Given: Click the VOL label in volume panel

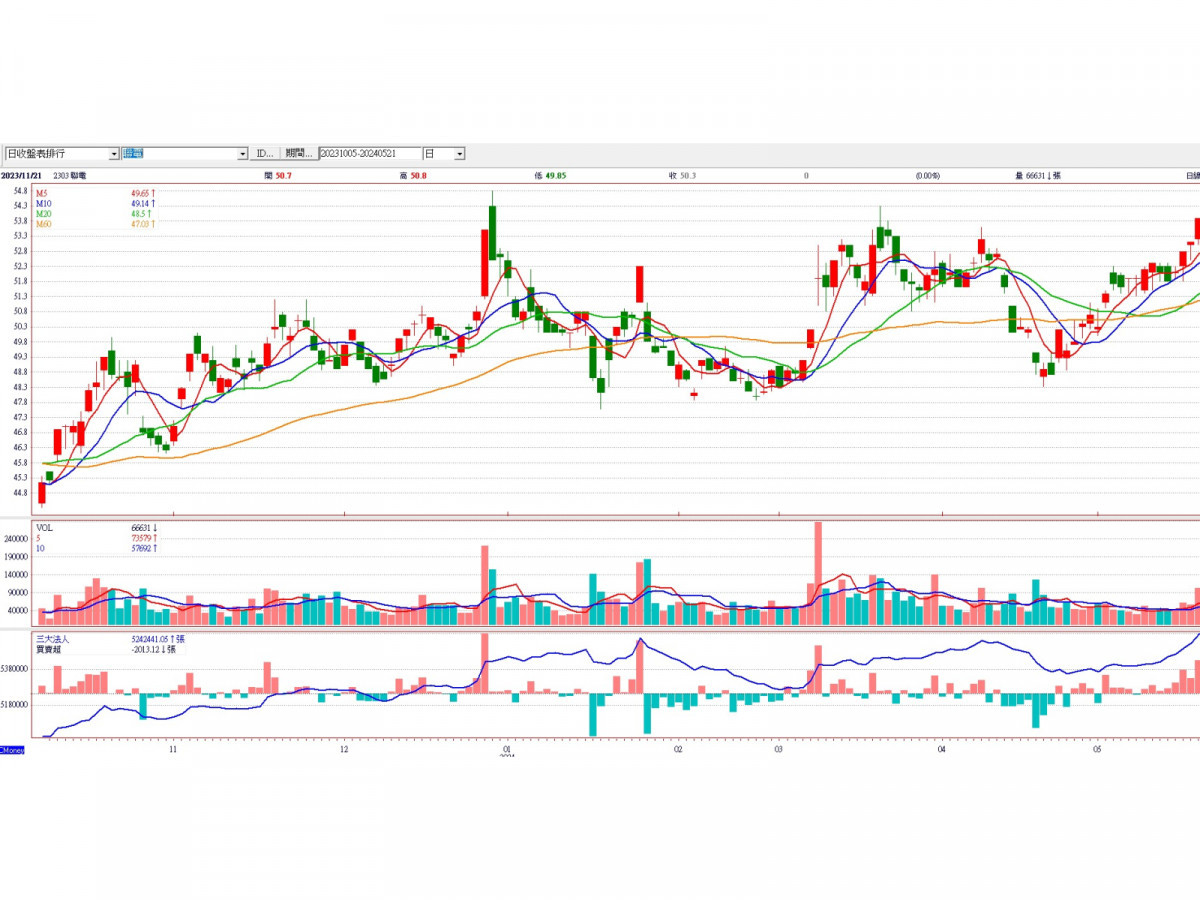Looking at the screenshot, I should [x=45, y=527].
